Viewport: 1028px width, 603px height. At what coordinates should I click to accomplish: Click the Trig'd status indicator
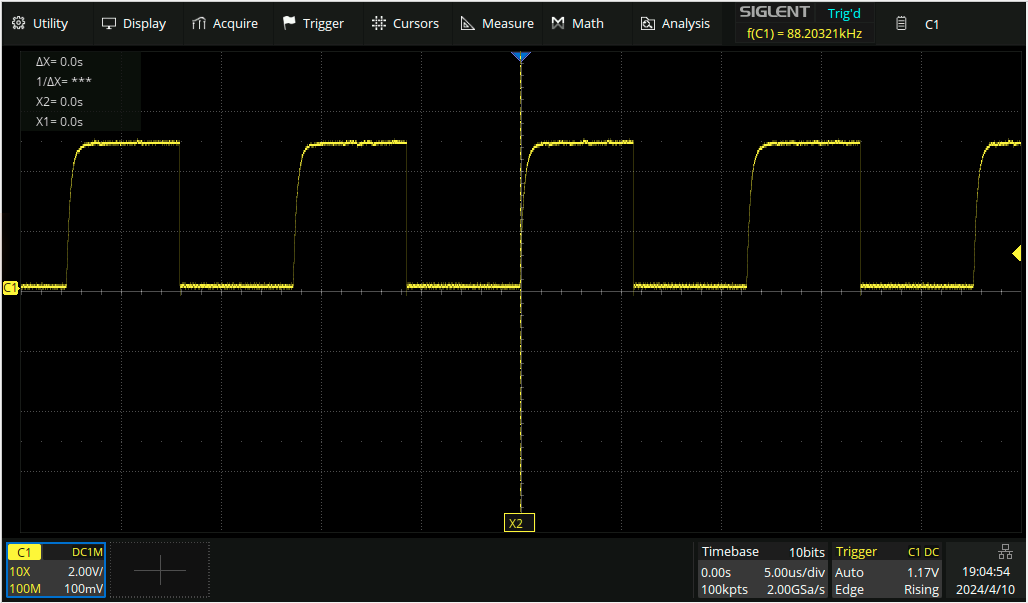pyautogui.click(x=844, y=13)
